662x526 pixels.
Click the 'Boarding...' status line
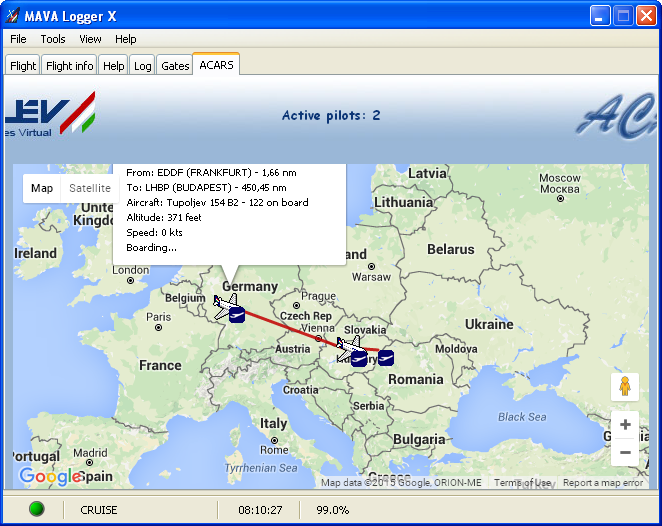point(151,248)
